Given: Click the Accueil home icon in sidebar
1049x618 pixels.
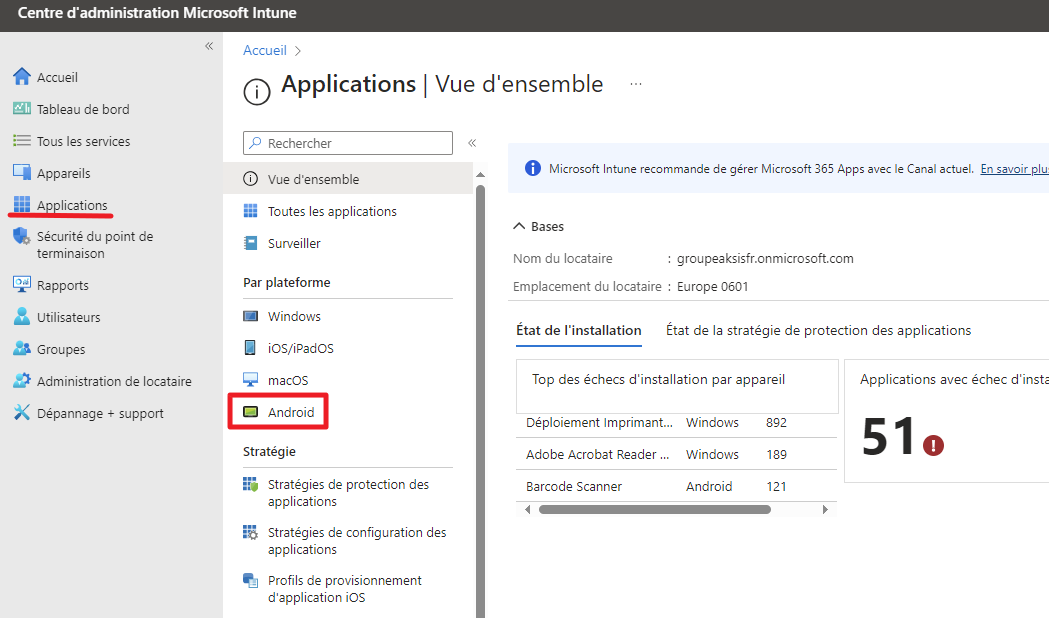Looking at the screenshot, I should pyautogui.click(x=21, y=76).
